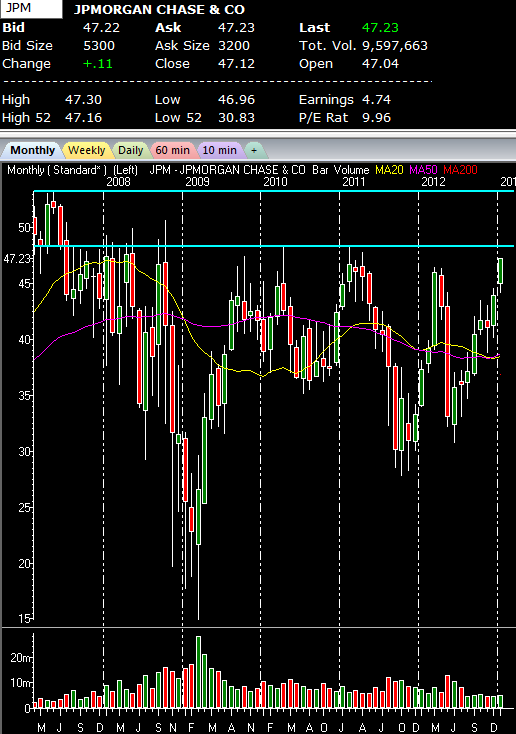Click the 2010 year label on chart
This screenshot has height=734, width=516.
[275, 182]
